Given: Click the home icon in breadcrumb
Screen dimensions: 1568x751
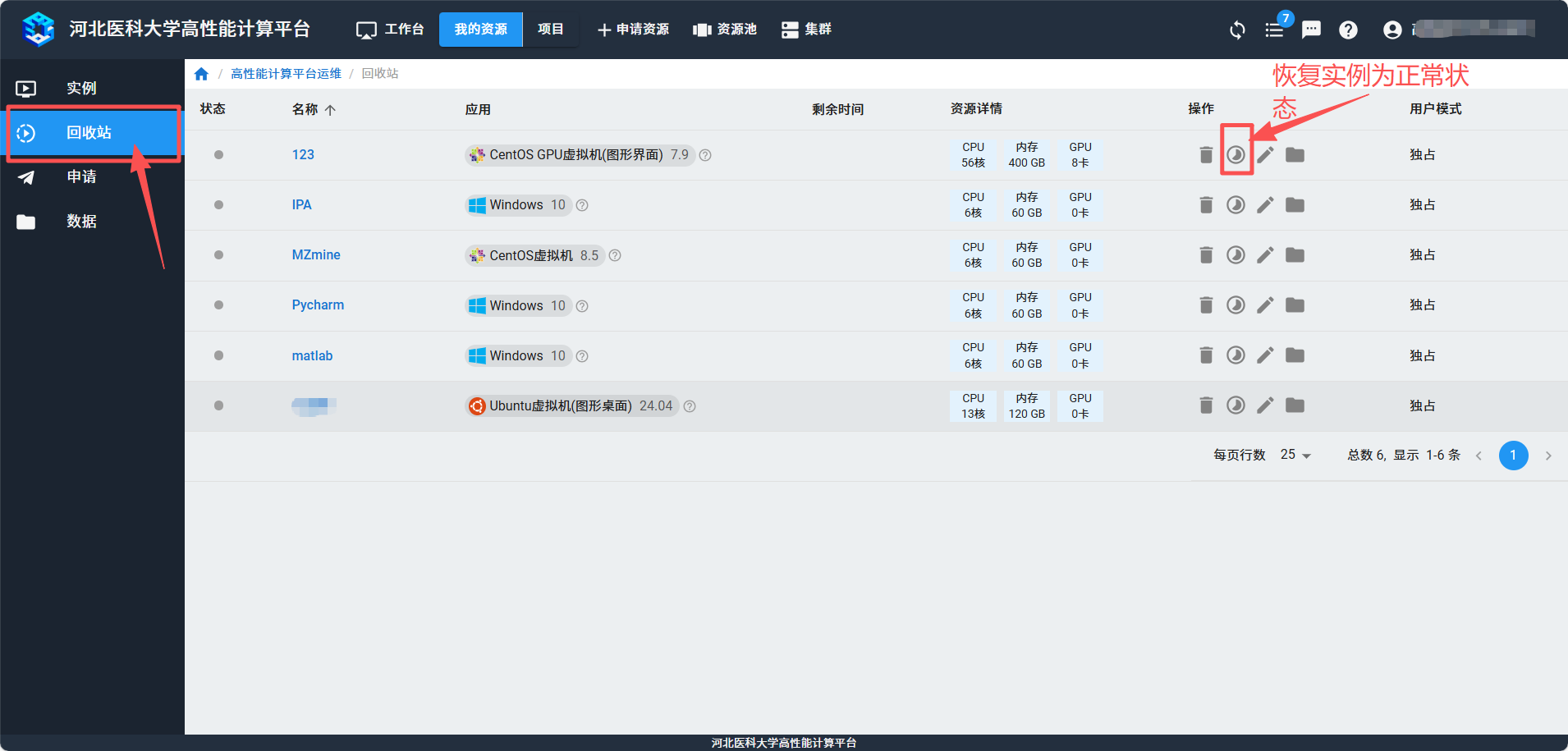Looking at the screenshot, I should coord(201,74).
